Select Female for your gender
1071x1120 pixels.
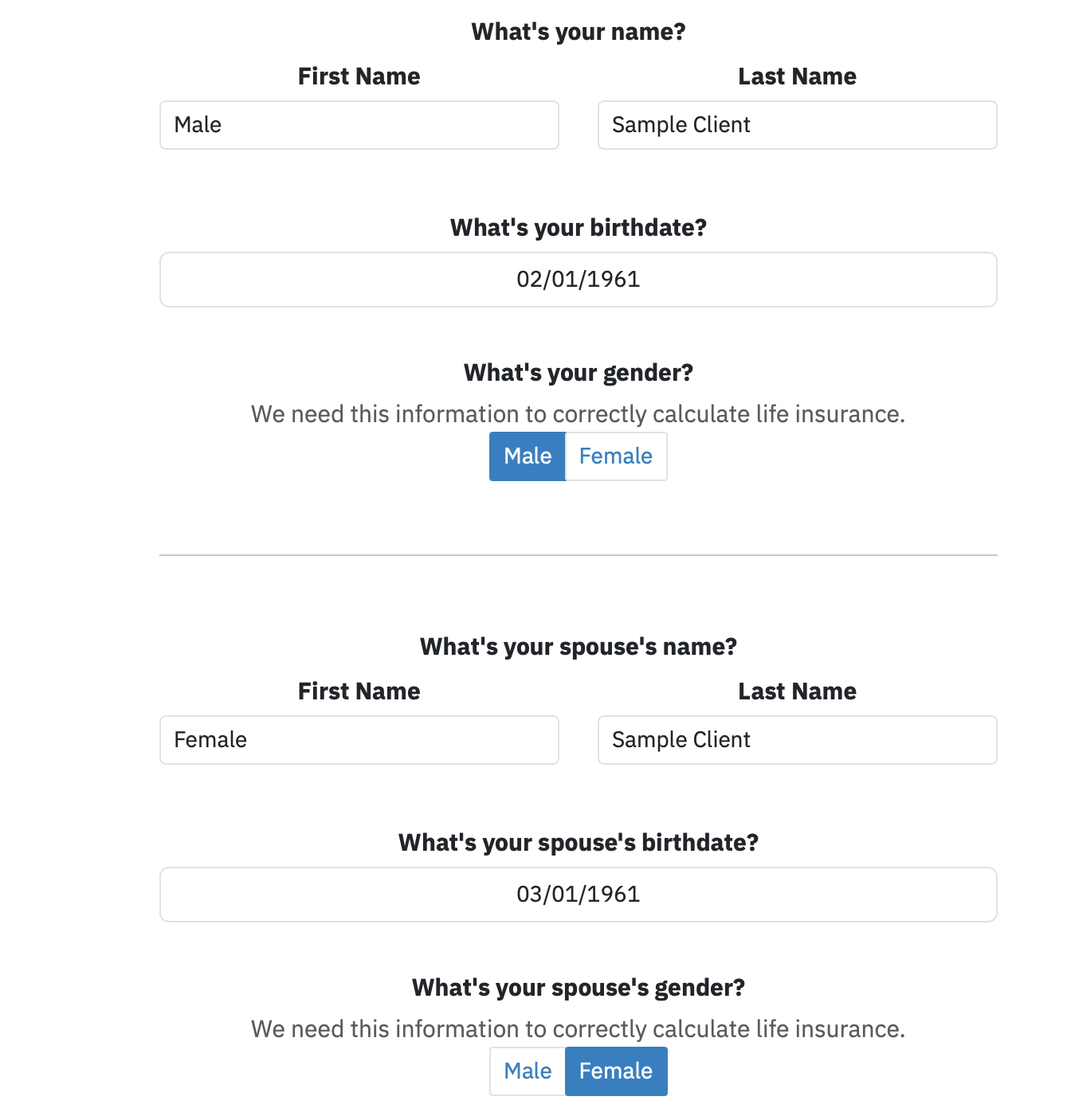coord(616,456)
